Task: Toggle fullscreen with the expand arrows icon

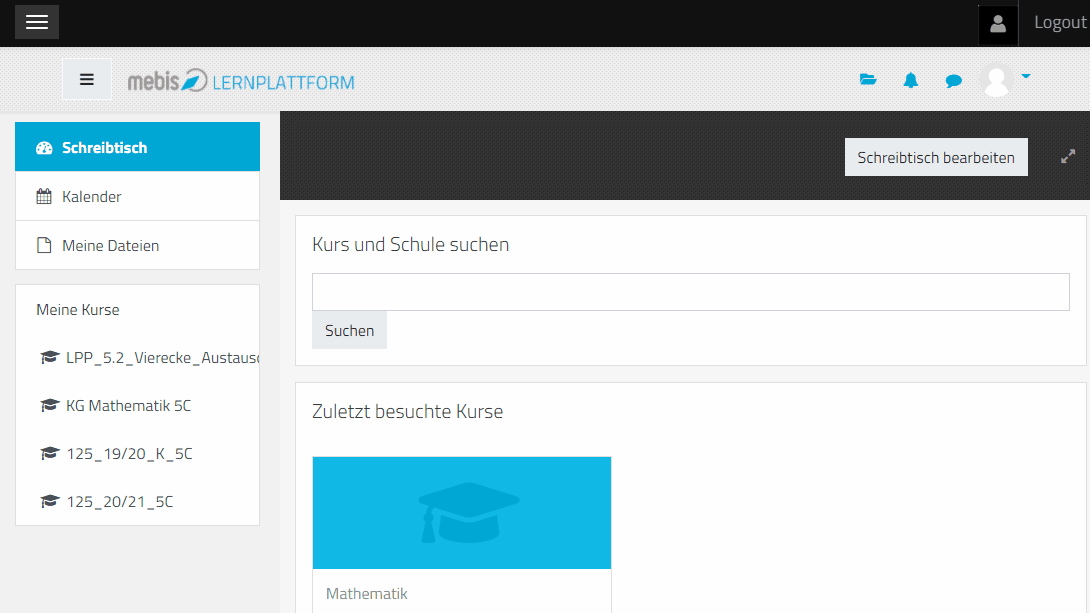Action: [x=1068, y=156]
